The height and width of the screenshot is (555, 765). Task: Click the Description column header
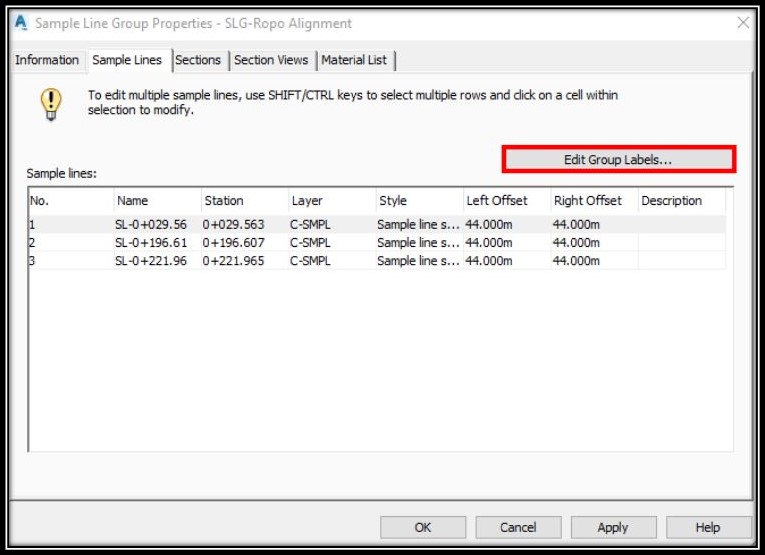pyautogui.click(x=682, y=200)
